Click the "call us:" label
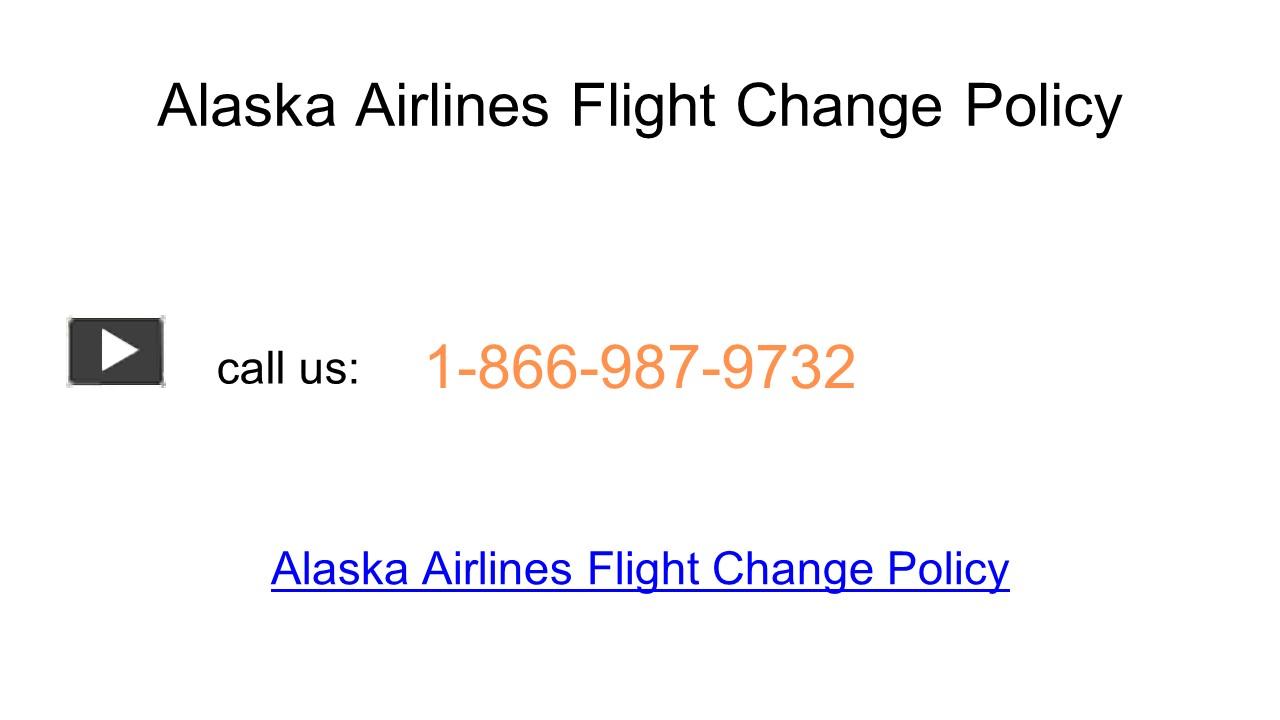The height and width of the screenshot is (720, 1280). pyautogui.click(x=288, y=368)
